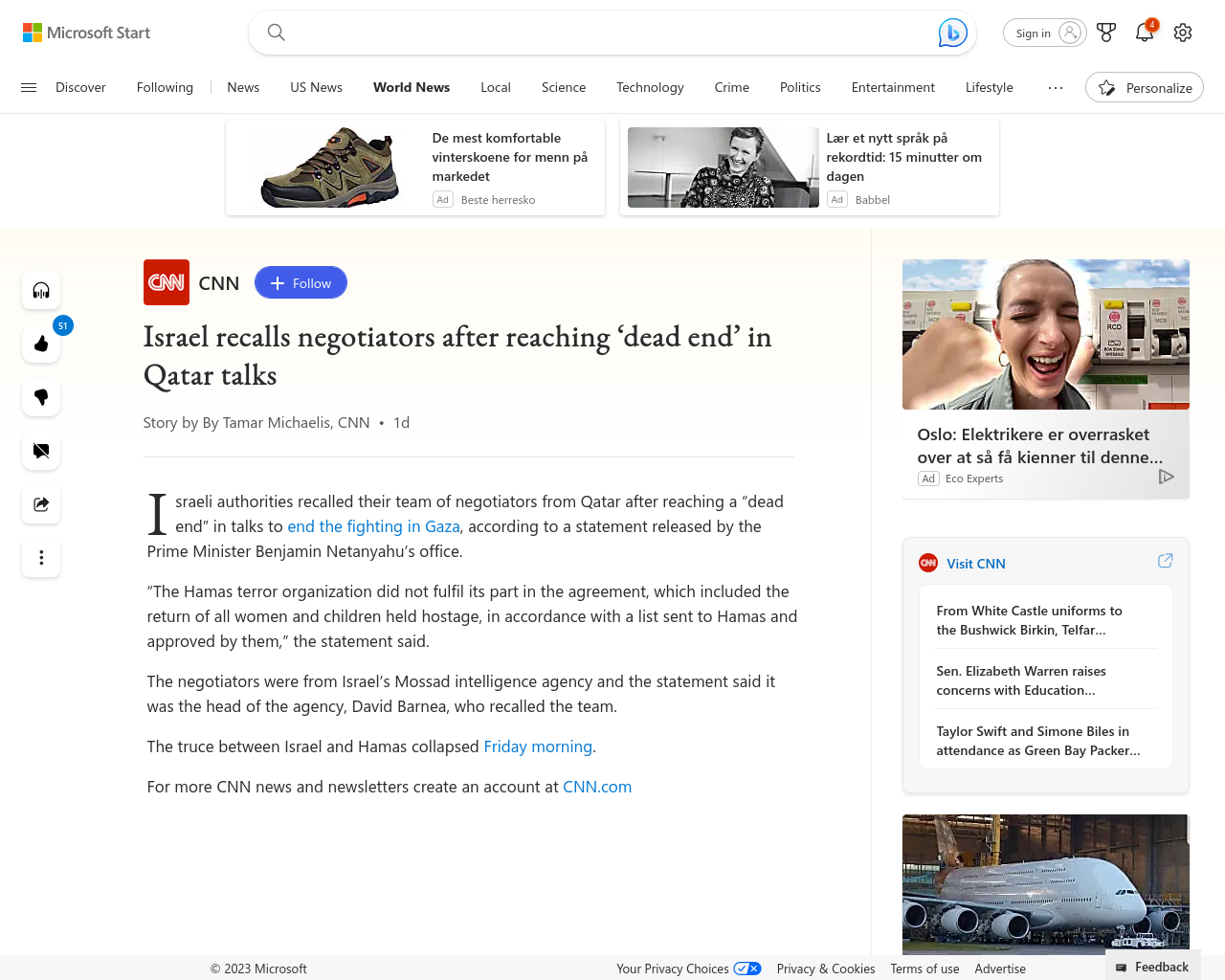Follow CNN with the Follow button
Screen dimensions: 1225x980
tap(301, 282)
